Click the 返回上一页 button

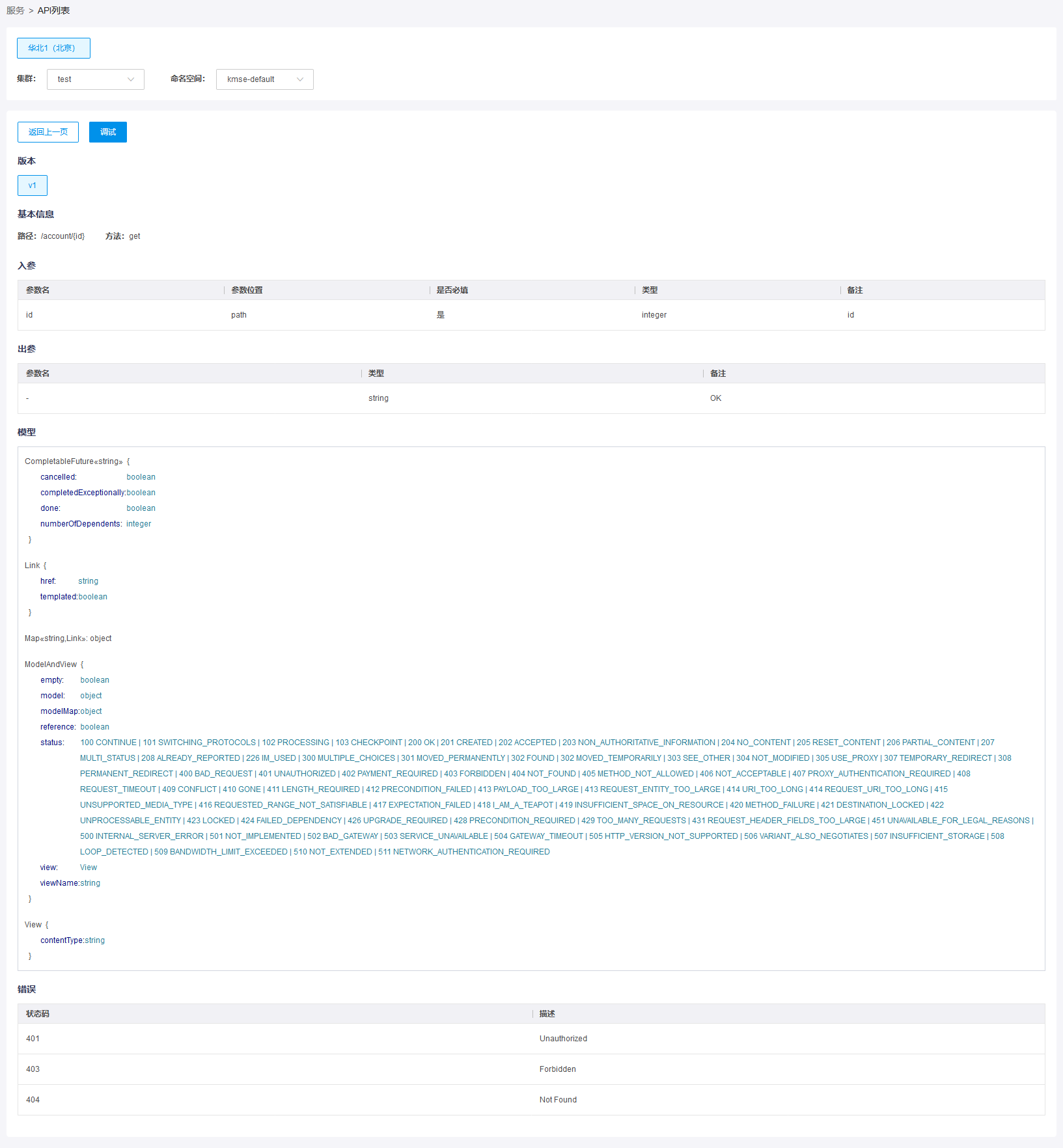(48, 132)
